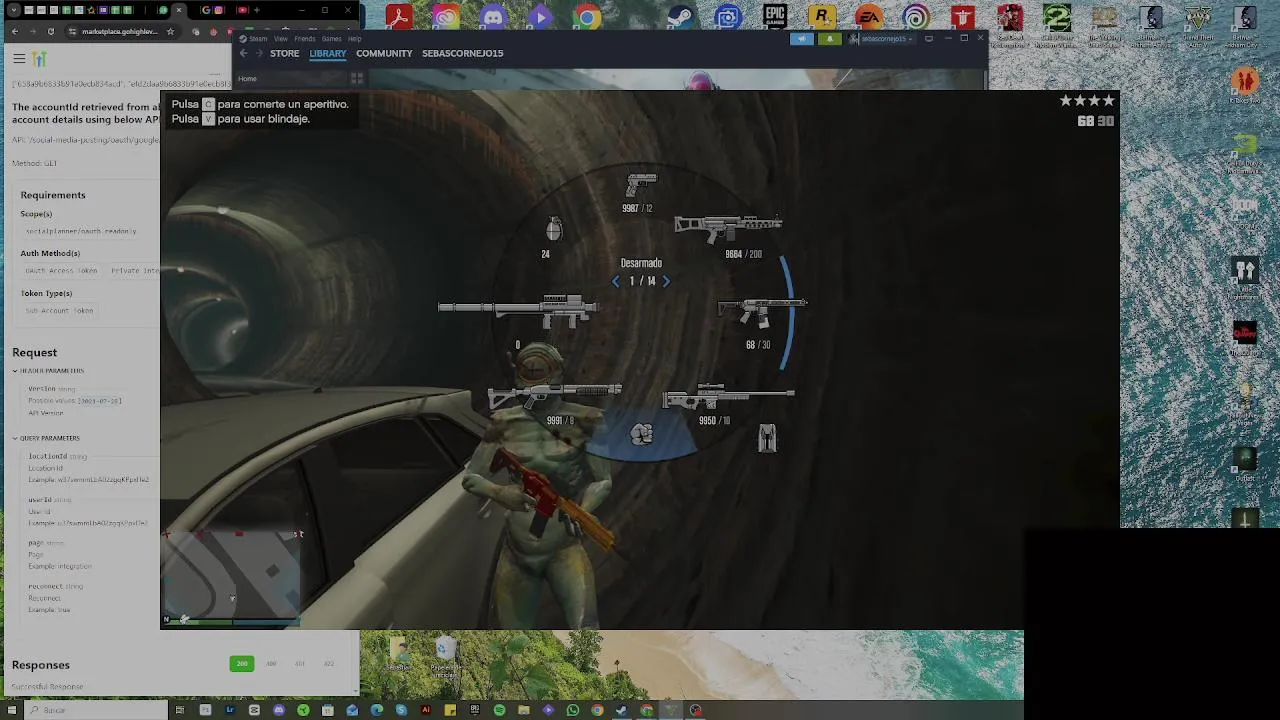This screenshot has height=720, width=1280.
Task: Select the shotgun with 9991 / 9 ammo
Action: (x=554, y=397)
